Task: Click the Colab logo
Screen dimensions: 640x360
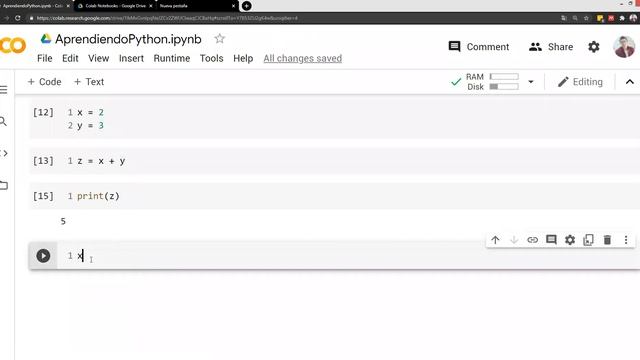Action: point(13,45)
